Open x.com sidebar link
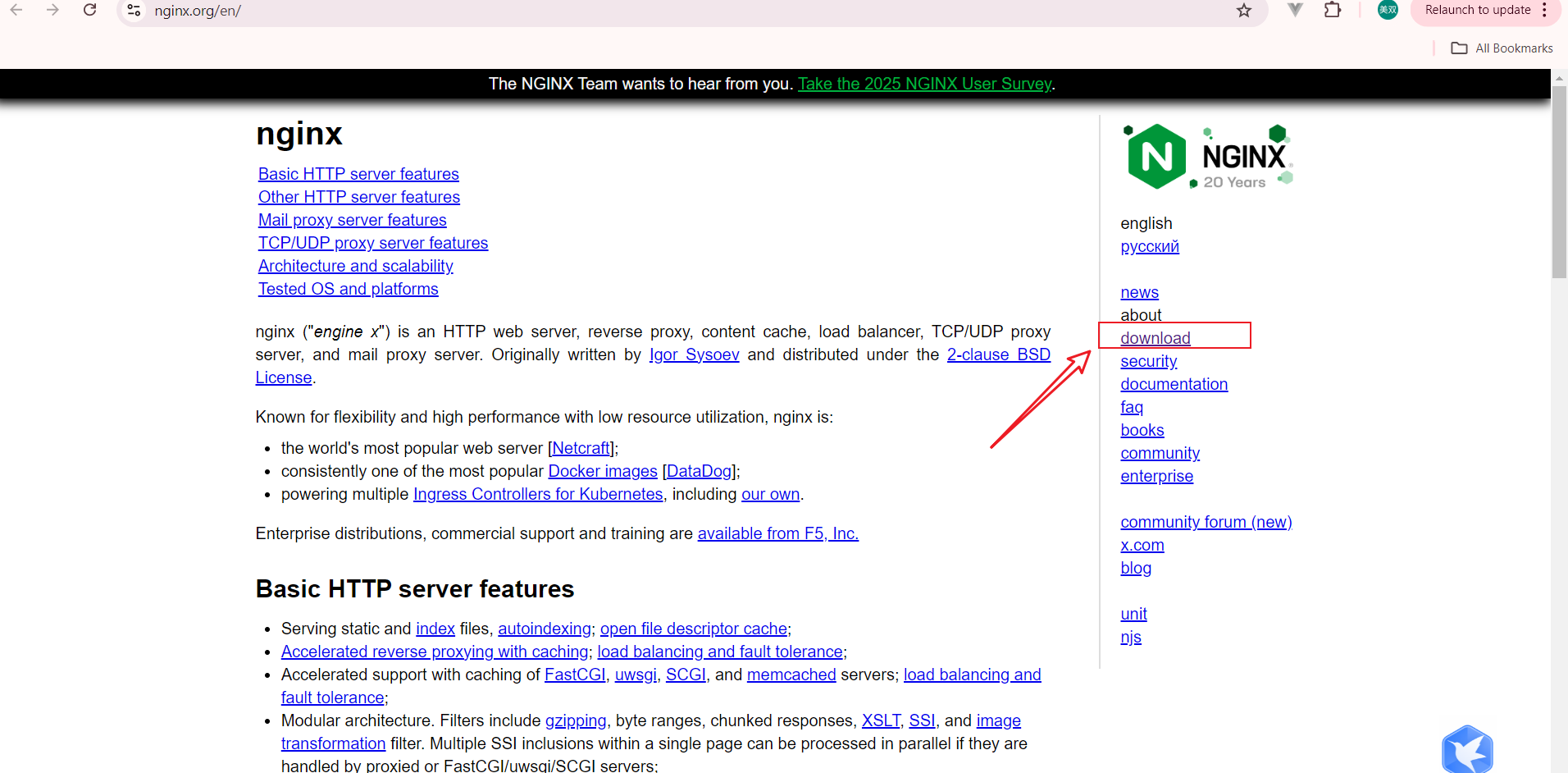 pos(1142,545)
